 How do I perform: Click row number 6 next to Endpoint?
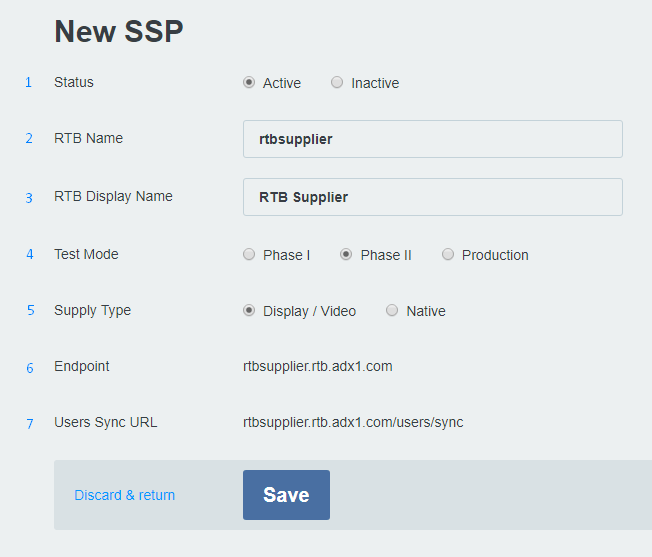pos(29,368)
